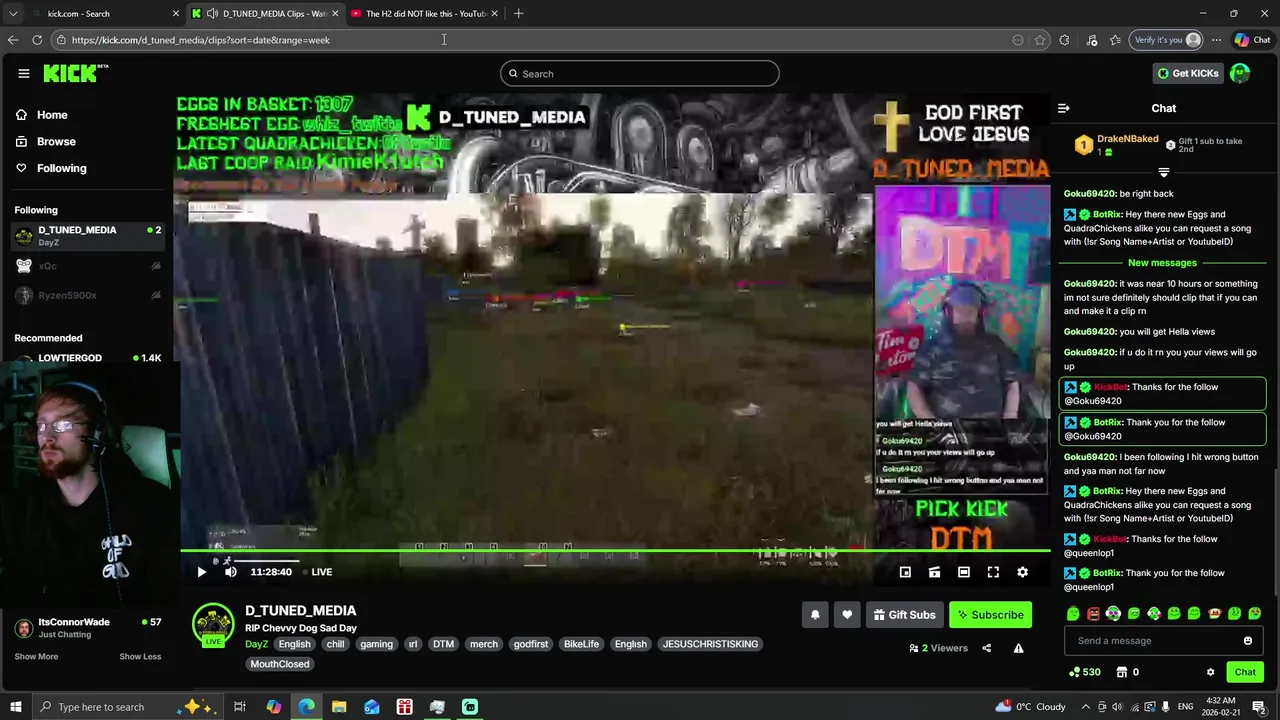Share the stream
This screenshot has width=1280, height=720.
click(x=986, y=648)
